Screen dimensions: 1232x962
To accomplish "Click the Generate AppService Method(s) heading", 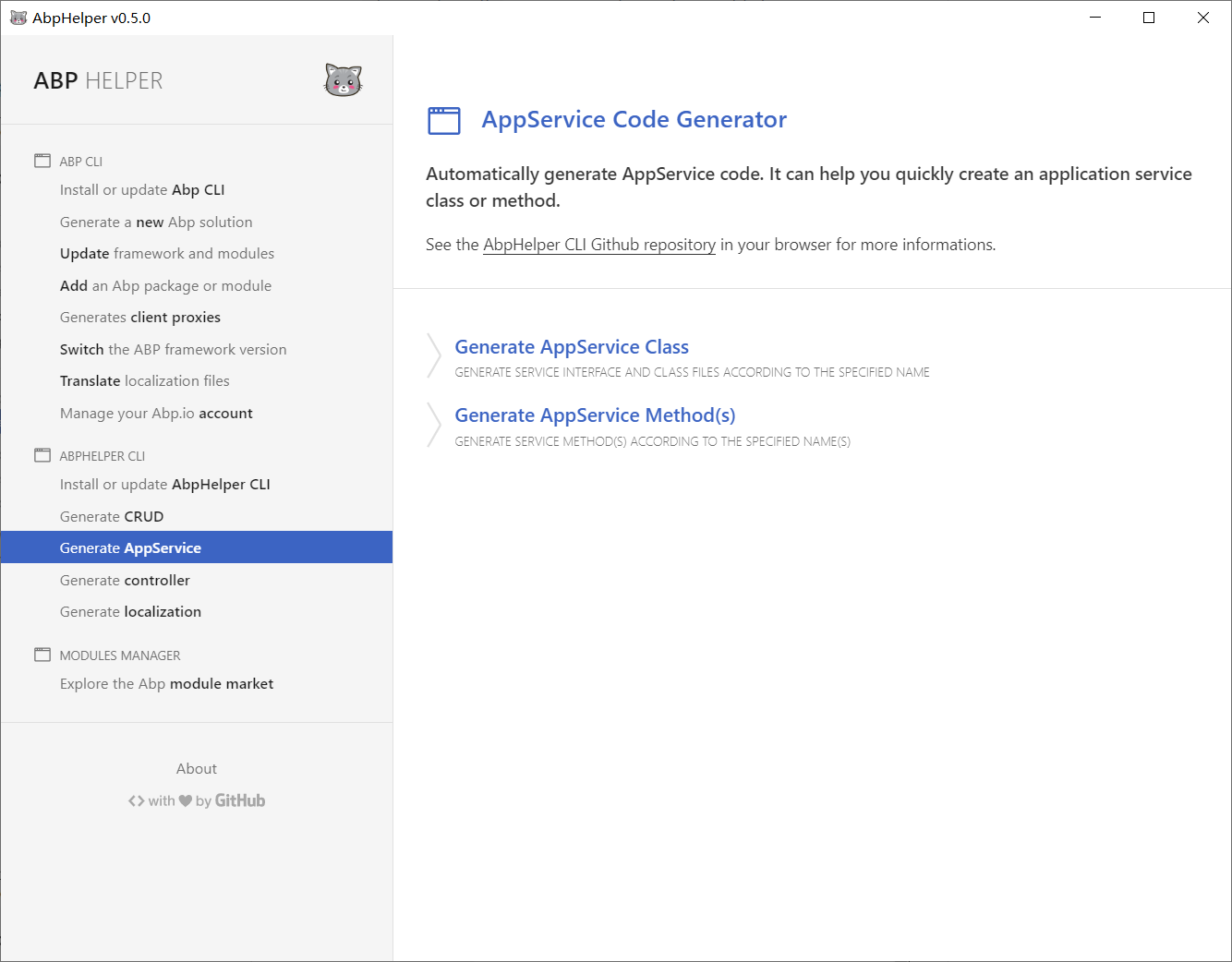I will coord(595,415).
